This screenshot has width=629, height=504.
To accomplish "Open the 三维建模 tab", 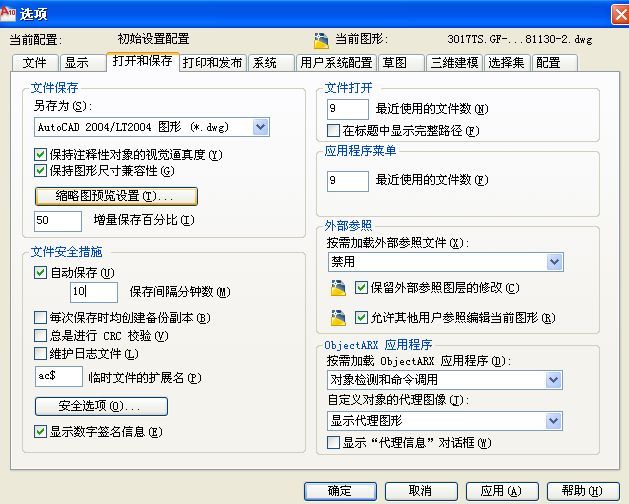I will click(452, 62).
